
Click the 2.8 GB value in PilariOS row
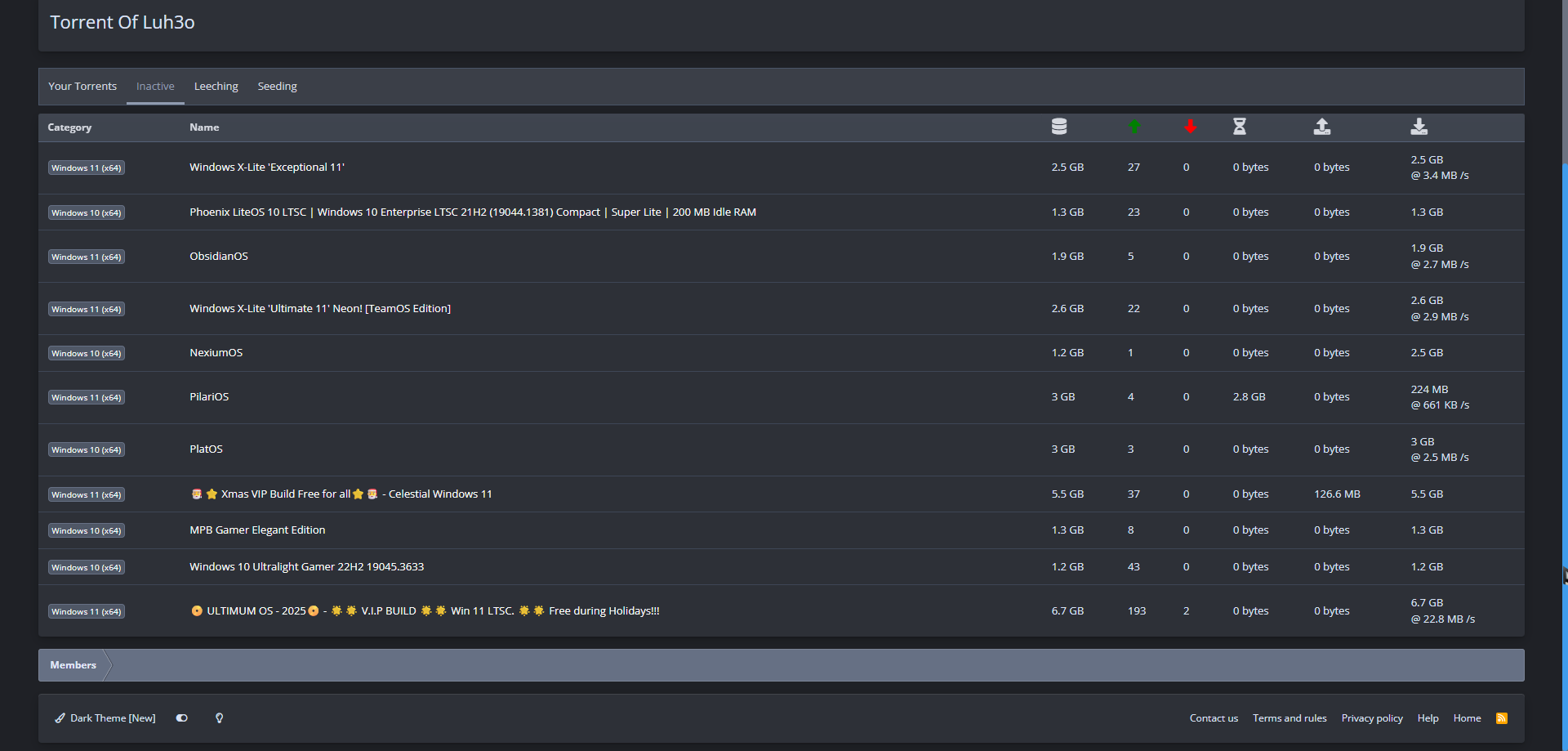pos(1249,397)
